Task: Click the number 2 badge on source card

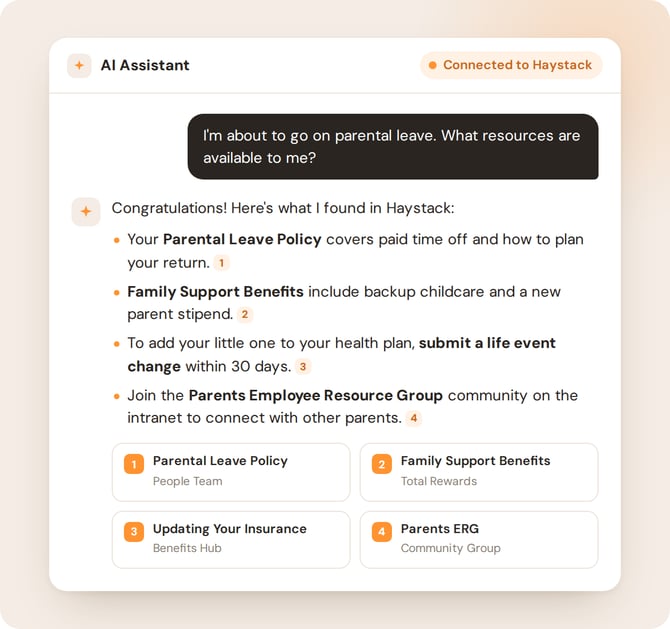Action: tap(382, 464)
